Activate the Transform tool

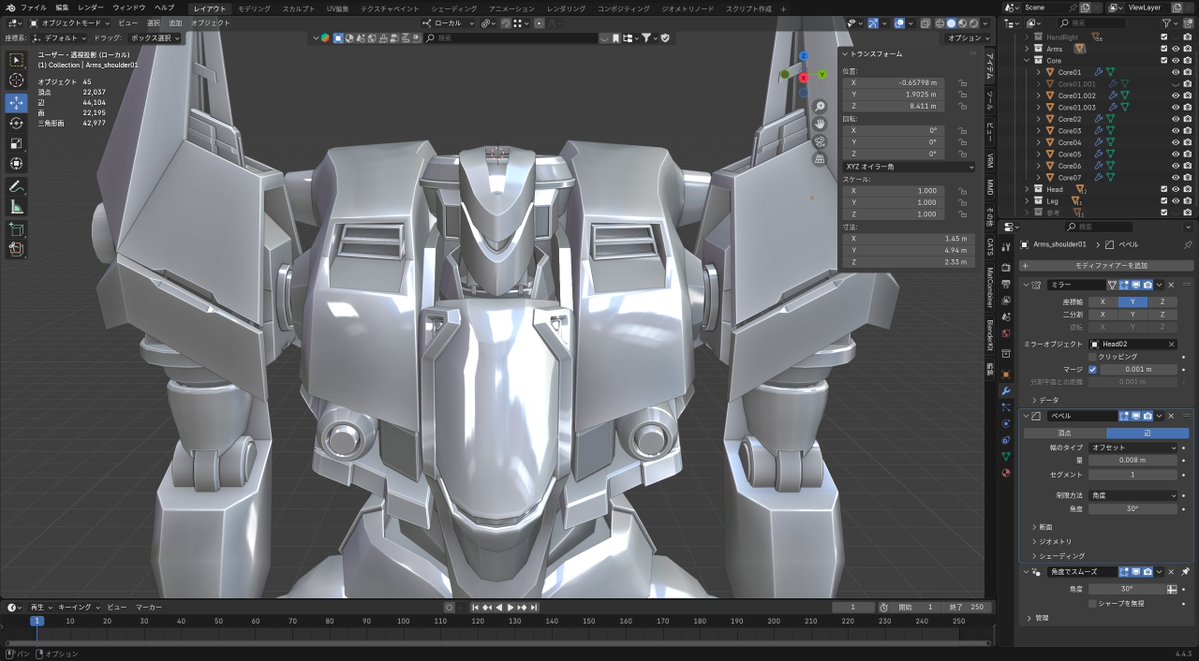[x=16, y=163]
